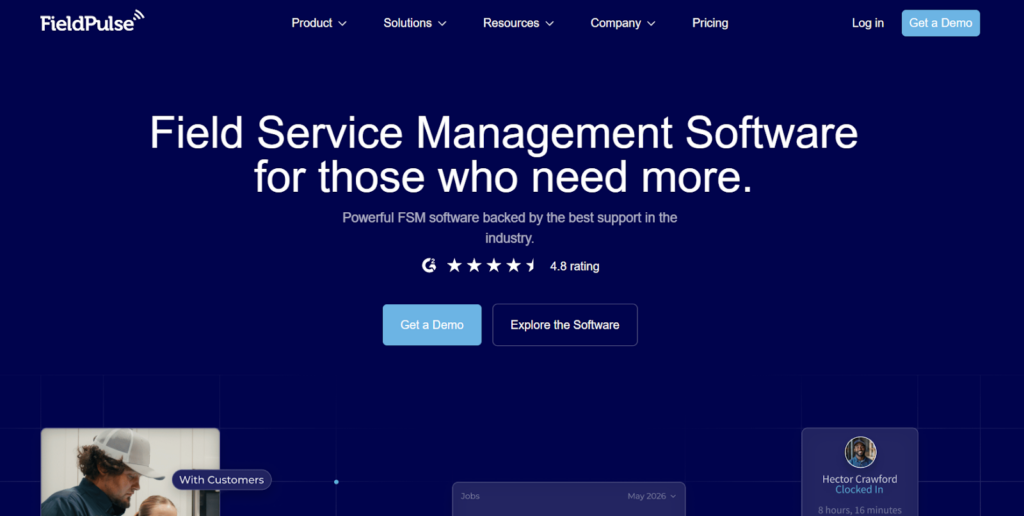The width and height of the screenshot is (1024, 516).
Task: Expand the Company dropdown chevron
Action: pyautogui.click(x=651, y=24)
